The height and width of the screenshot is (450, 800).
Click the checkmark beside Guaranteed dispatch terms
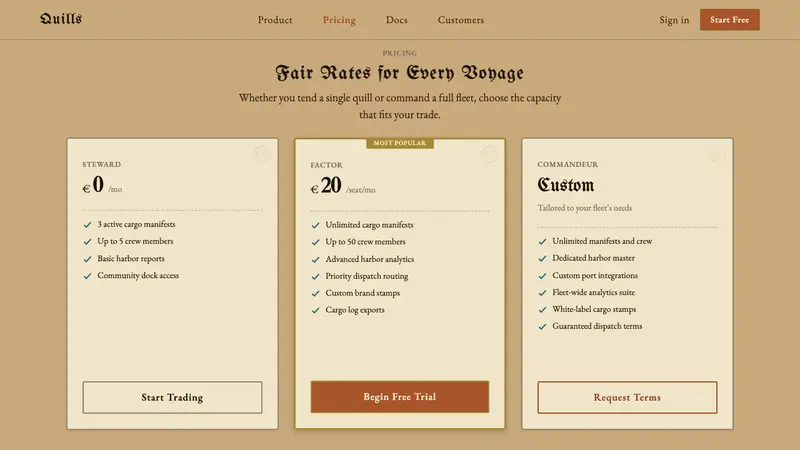(x=542, y=326)
